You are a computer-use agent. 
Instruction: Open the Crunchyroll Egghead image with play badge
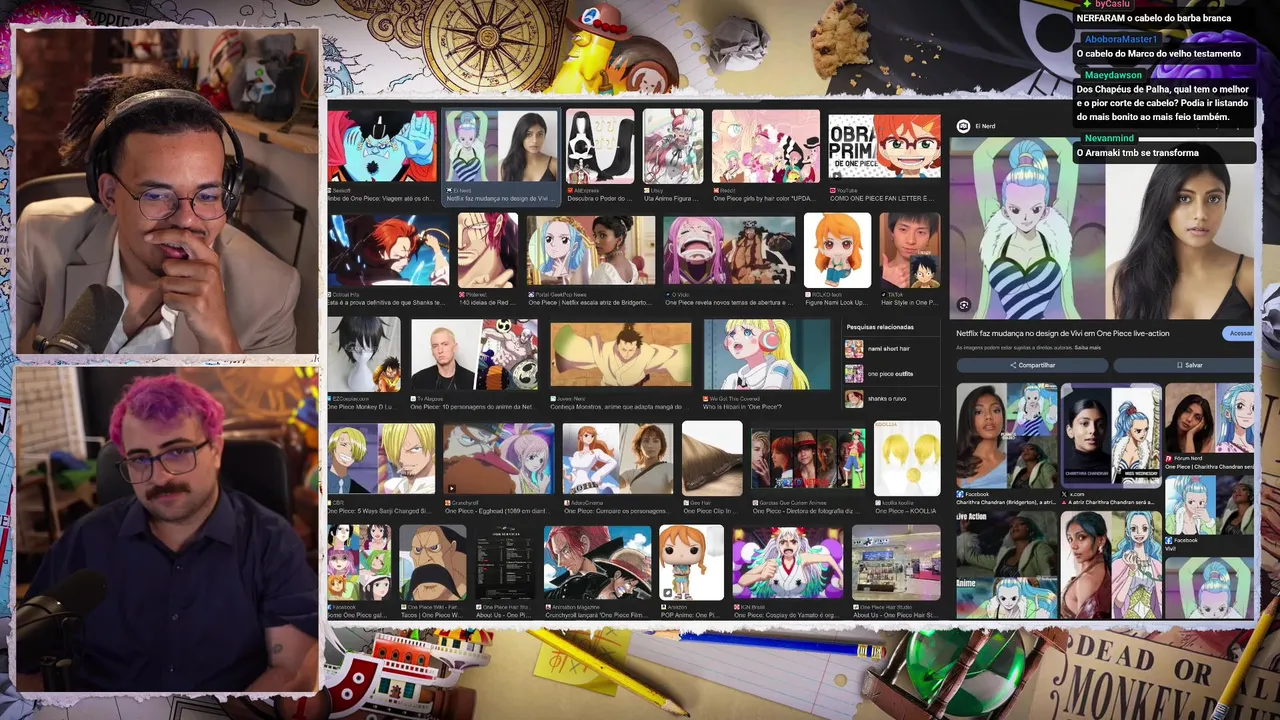[x=498, y=458]
